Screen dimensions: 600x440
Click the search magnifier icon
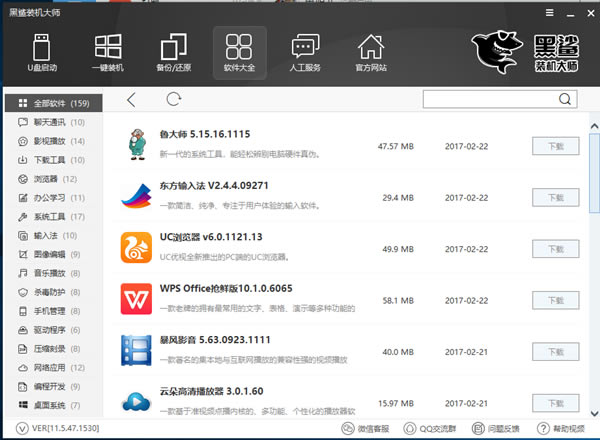tap(565, 99)
